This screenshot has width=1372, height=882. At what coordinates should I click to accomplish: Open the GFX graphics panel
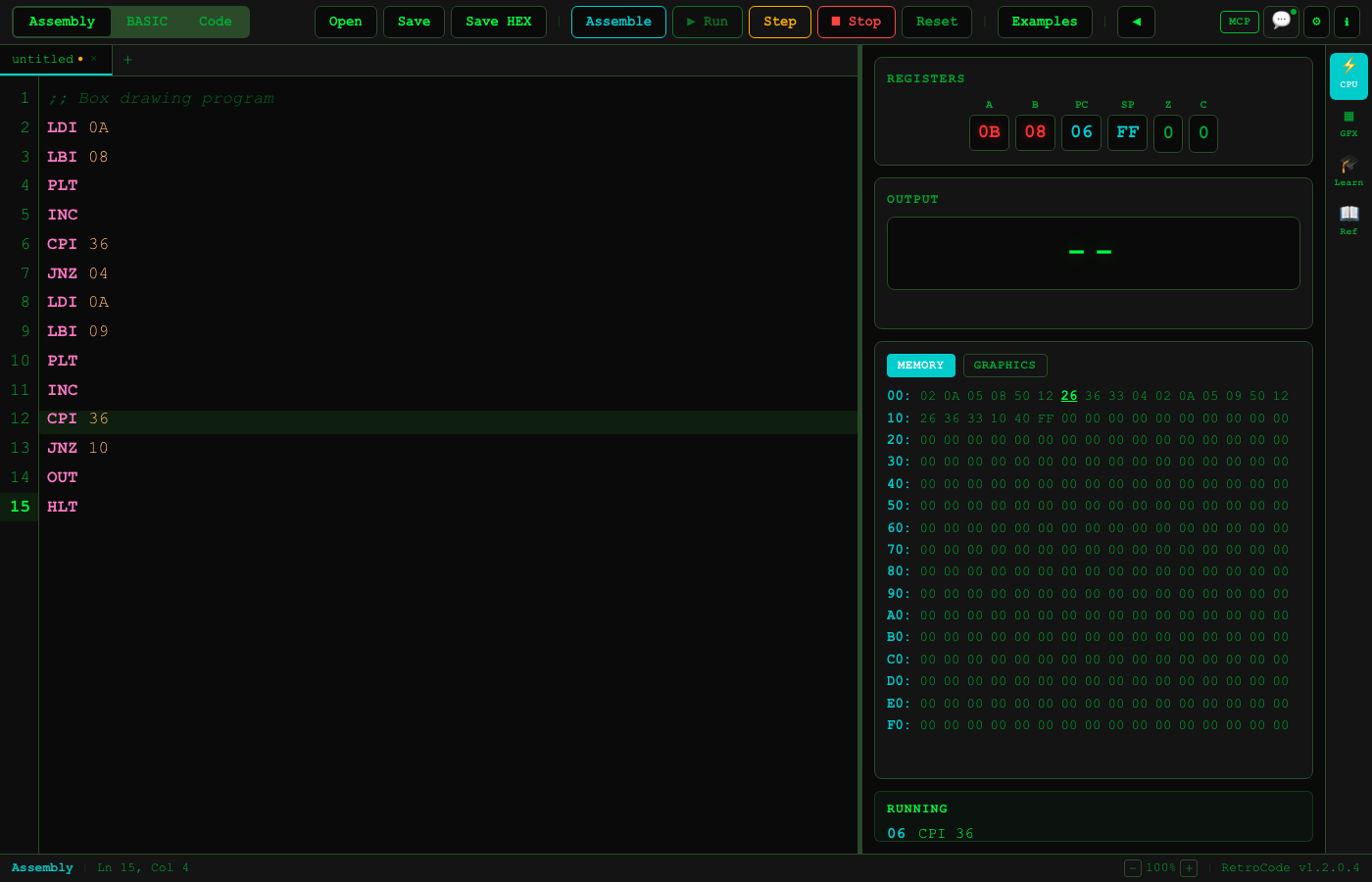click(x=1349, y=122)
